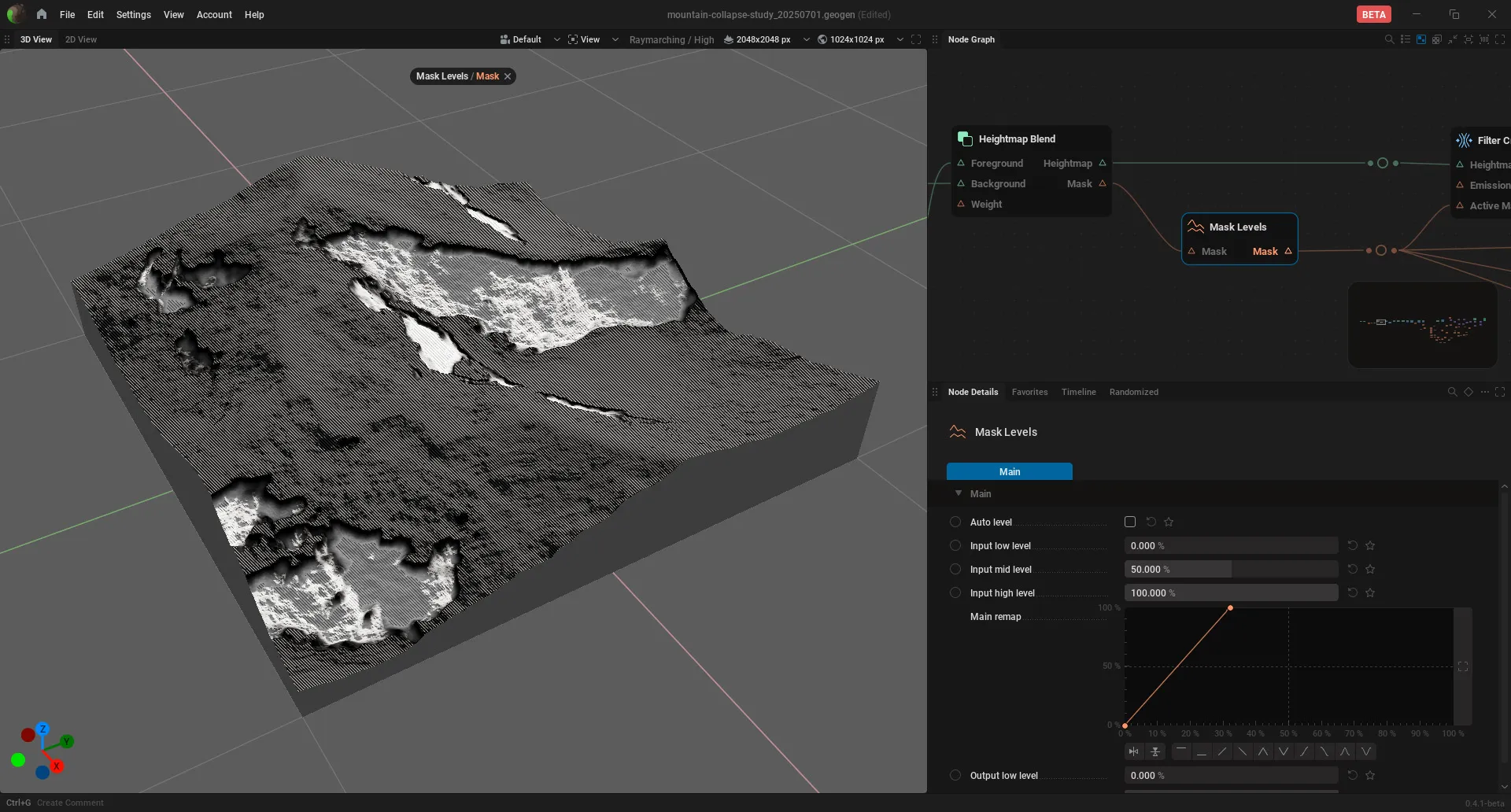The height and width of the screenshot is (812, 1511).
Task: Favorite the Input high level parameter
Action: point(1370,592)
